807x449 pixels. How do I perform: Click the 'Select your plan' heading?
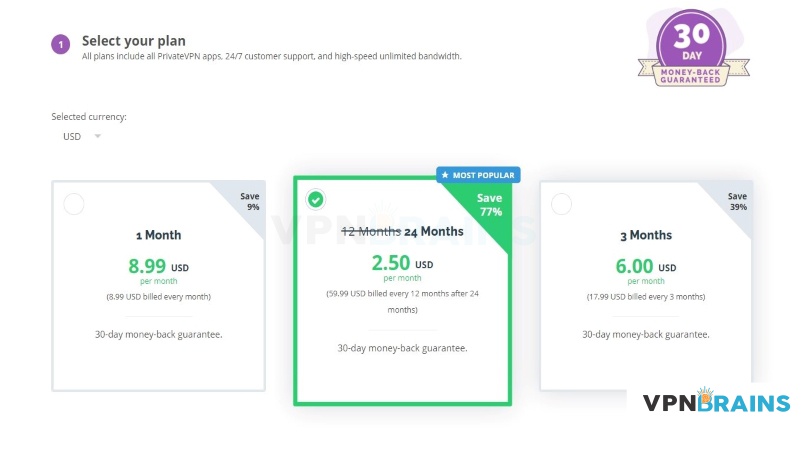tap(134, 41)
